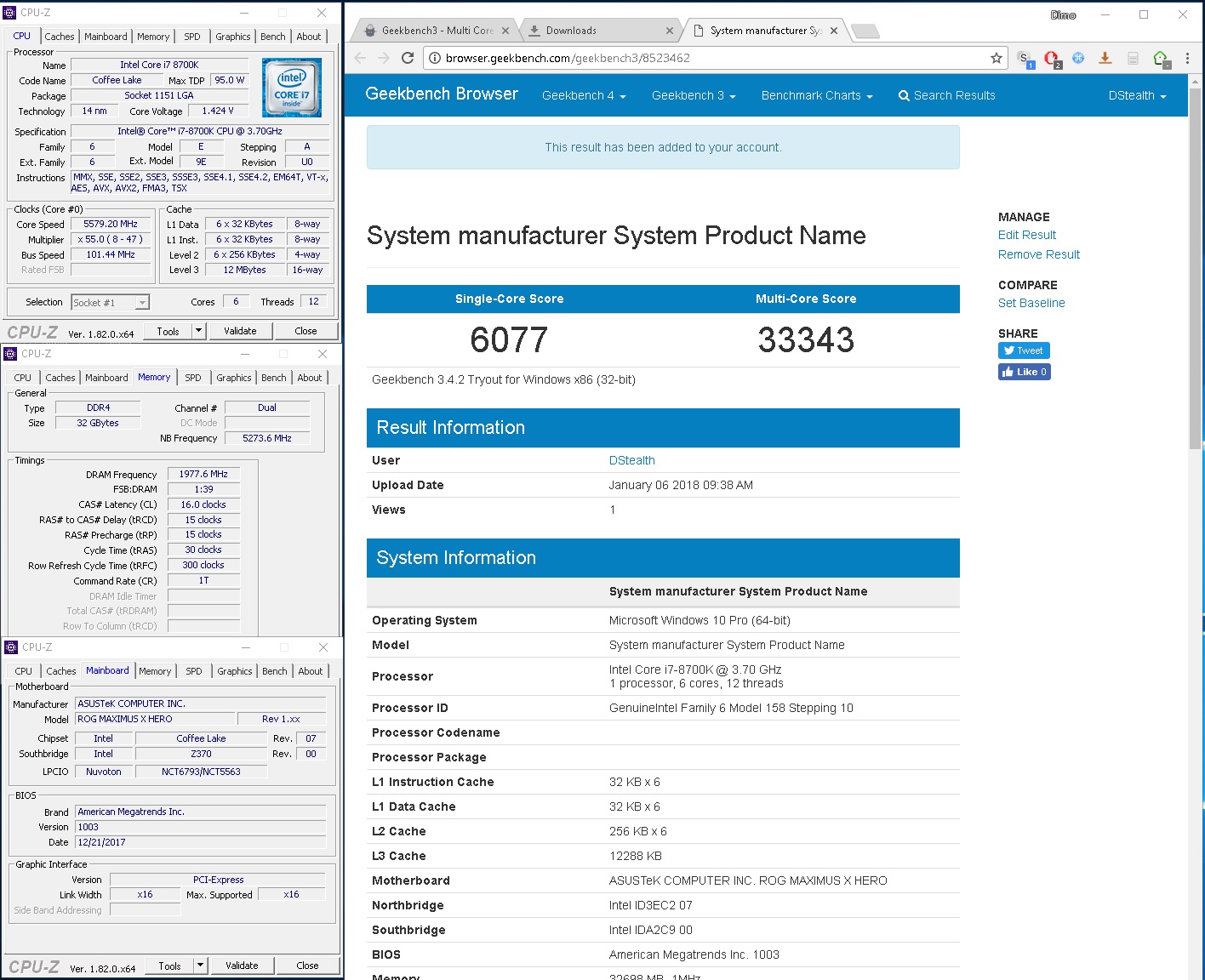Open Chrome's three-dot menu

point(1188,58)
